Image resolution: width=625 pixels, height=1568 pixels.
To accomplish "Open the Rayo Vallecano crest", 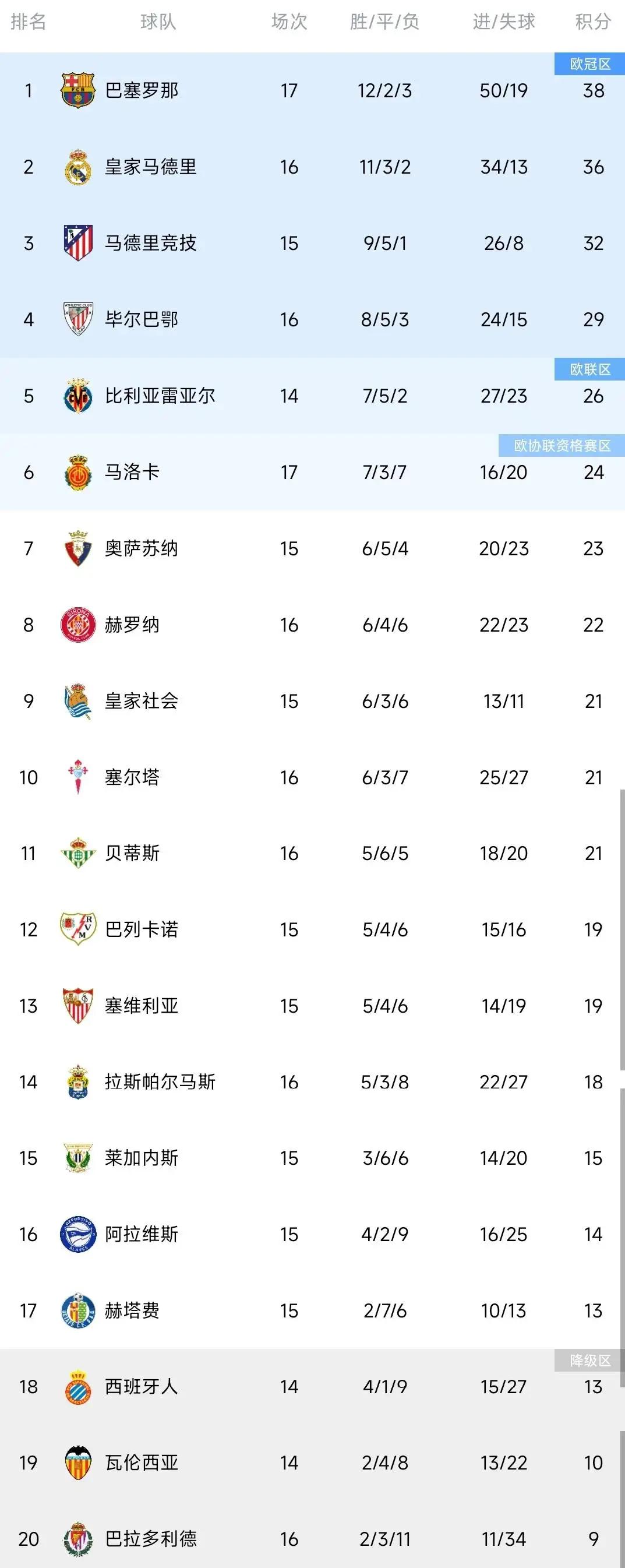I will (x=78, y=929).
